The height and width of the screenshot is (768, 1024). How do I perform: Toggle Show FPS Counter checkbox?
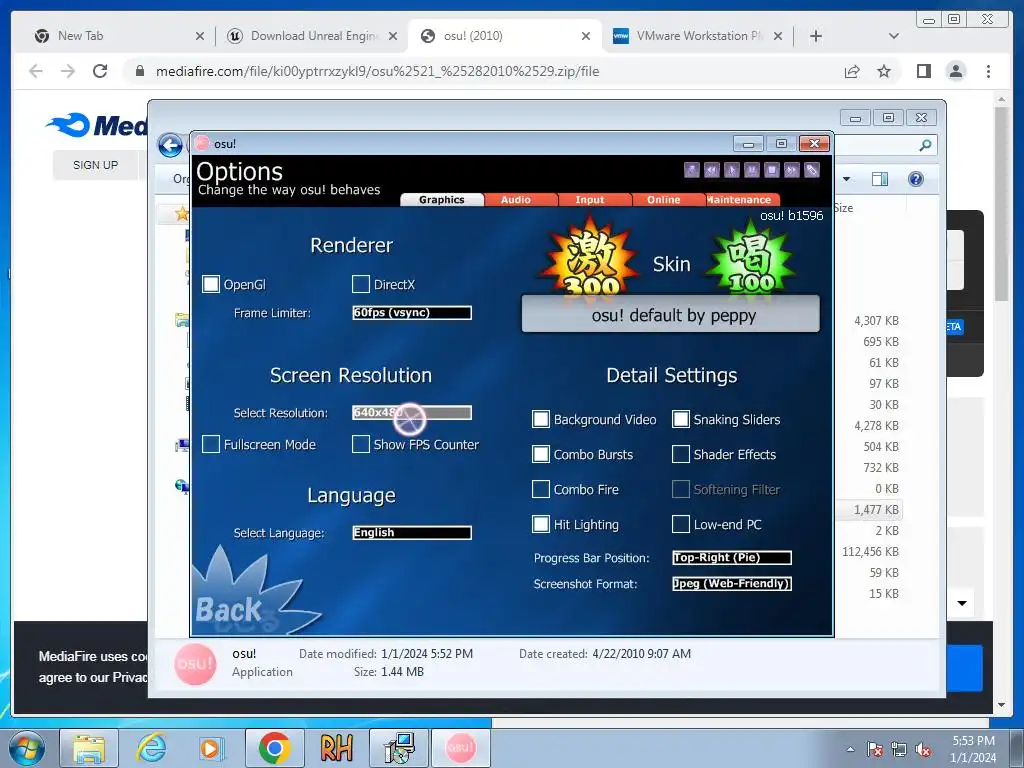(360, 444)
